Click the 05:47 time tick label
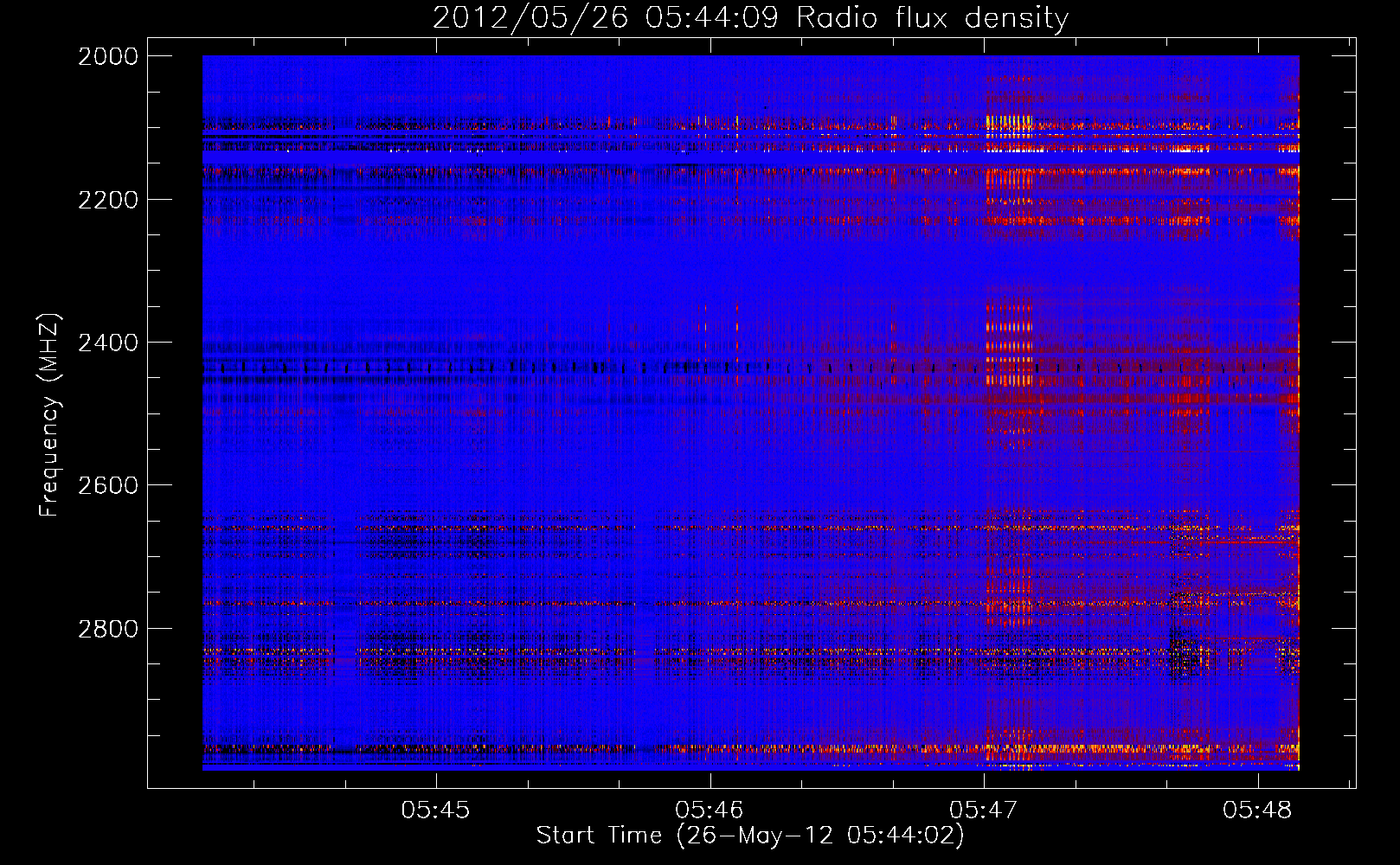The height and width of the screenshot is (865, 1400). click(984, 810)
